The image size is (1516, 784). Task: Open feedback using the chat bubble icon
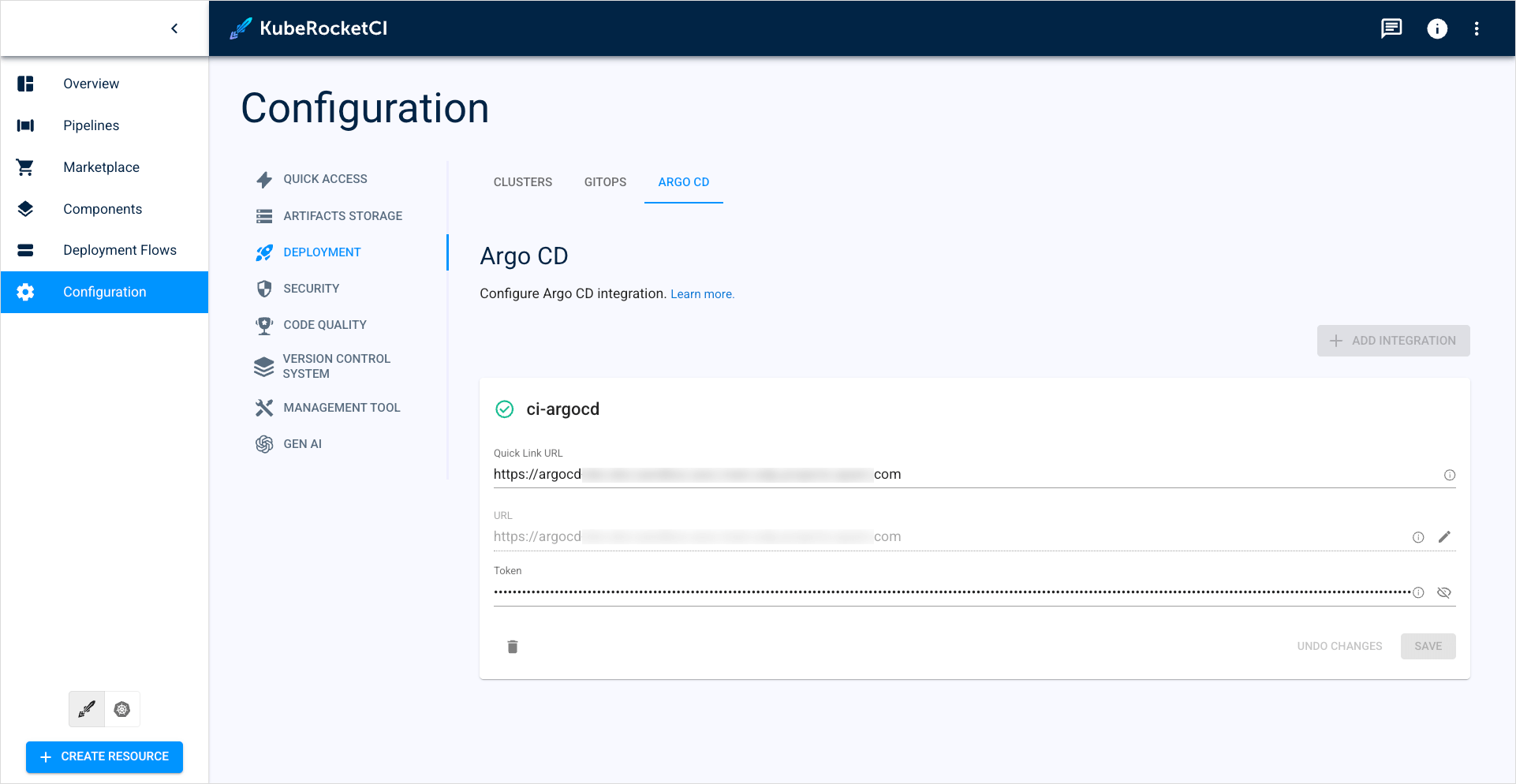1391,28
